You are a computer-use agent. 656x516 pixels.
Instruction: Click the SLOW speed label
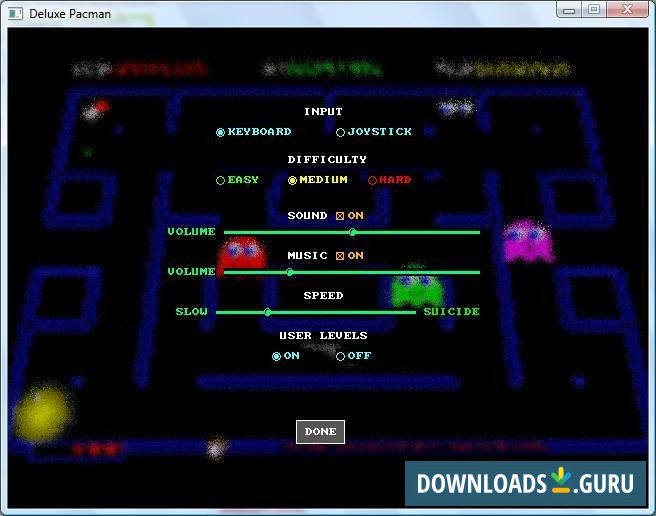click(192, 312)
